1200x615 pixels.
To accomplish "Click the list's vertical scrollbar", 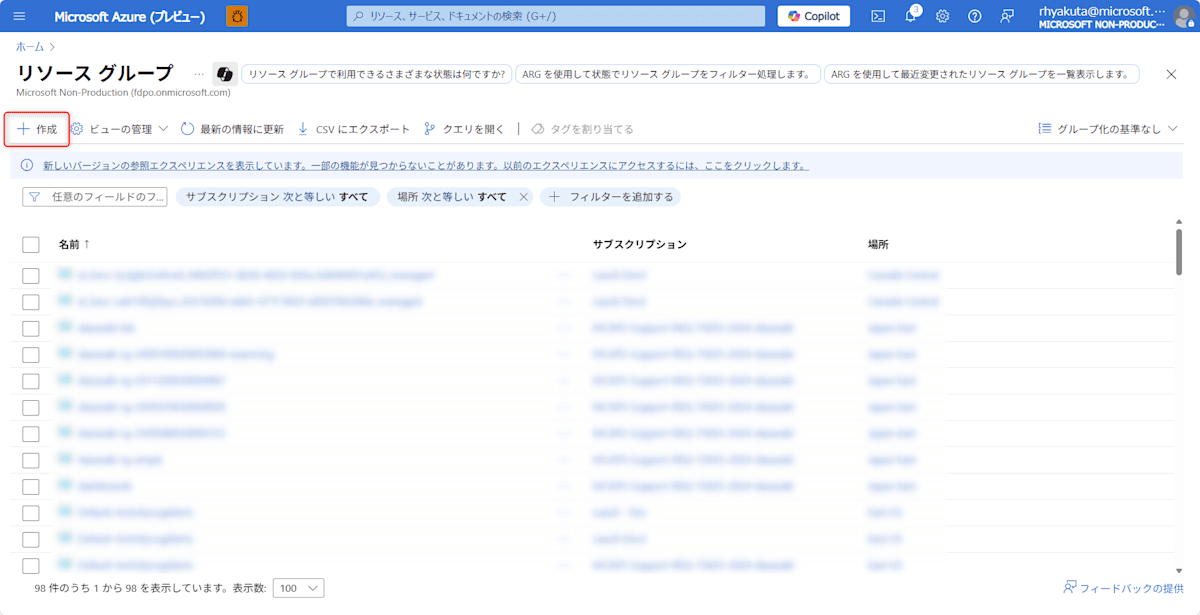I will pos(1179,250).
